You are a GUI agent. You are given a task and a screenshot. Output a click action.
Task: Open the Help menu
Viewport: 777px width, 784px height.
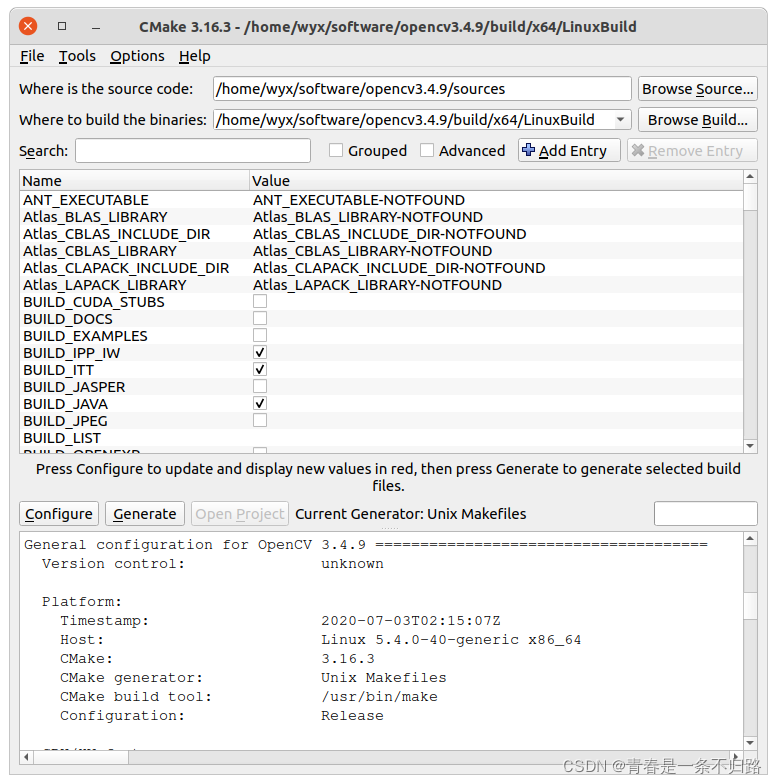pos(195,56)
